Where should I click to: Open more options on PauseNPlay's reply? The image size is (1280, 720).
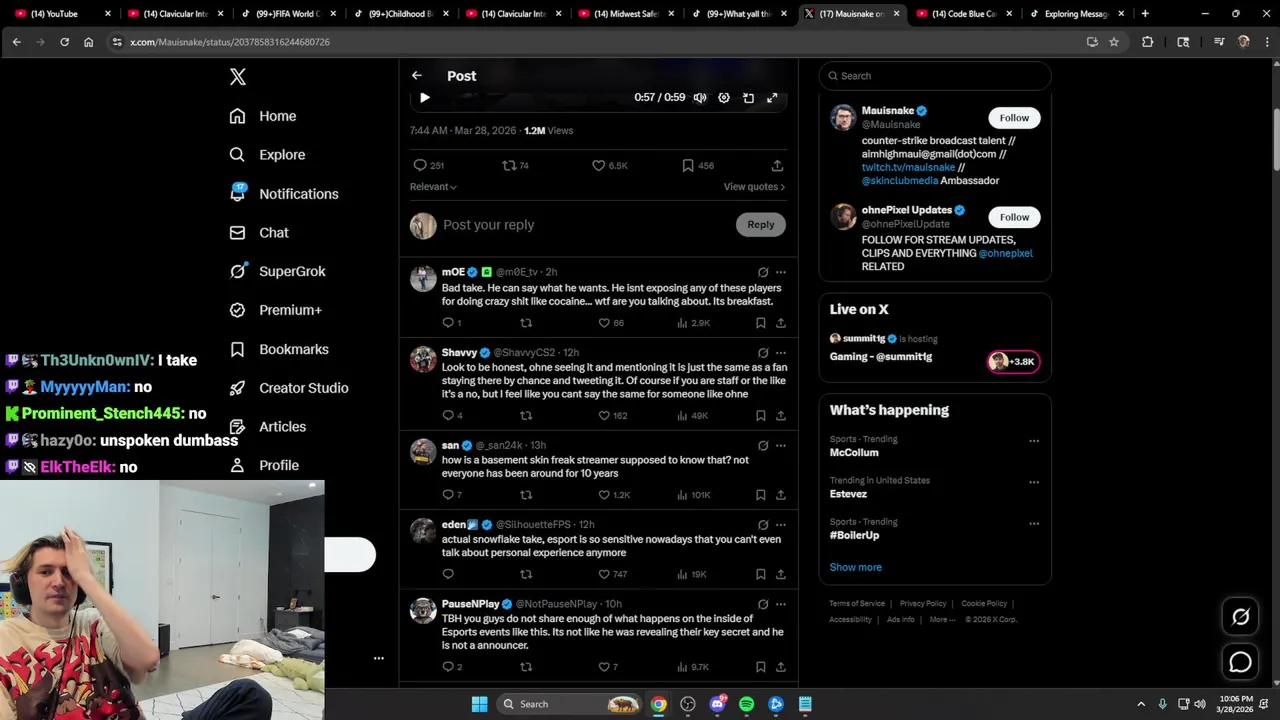(x=781, y=604)
